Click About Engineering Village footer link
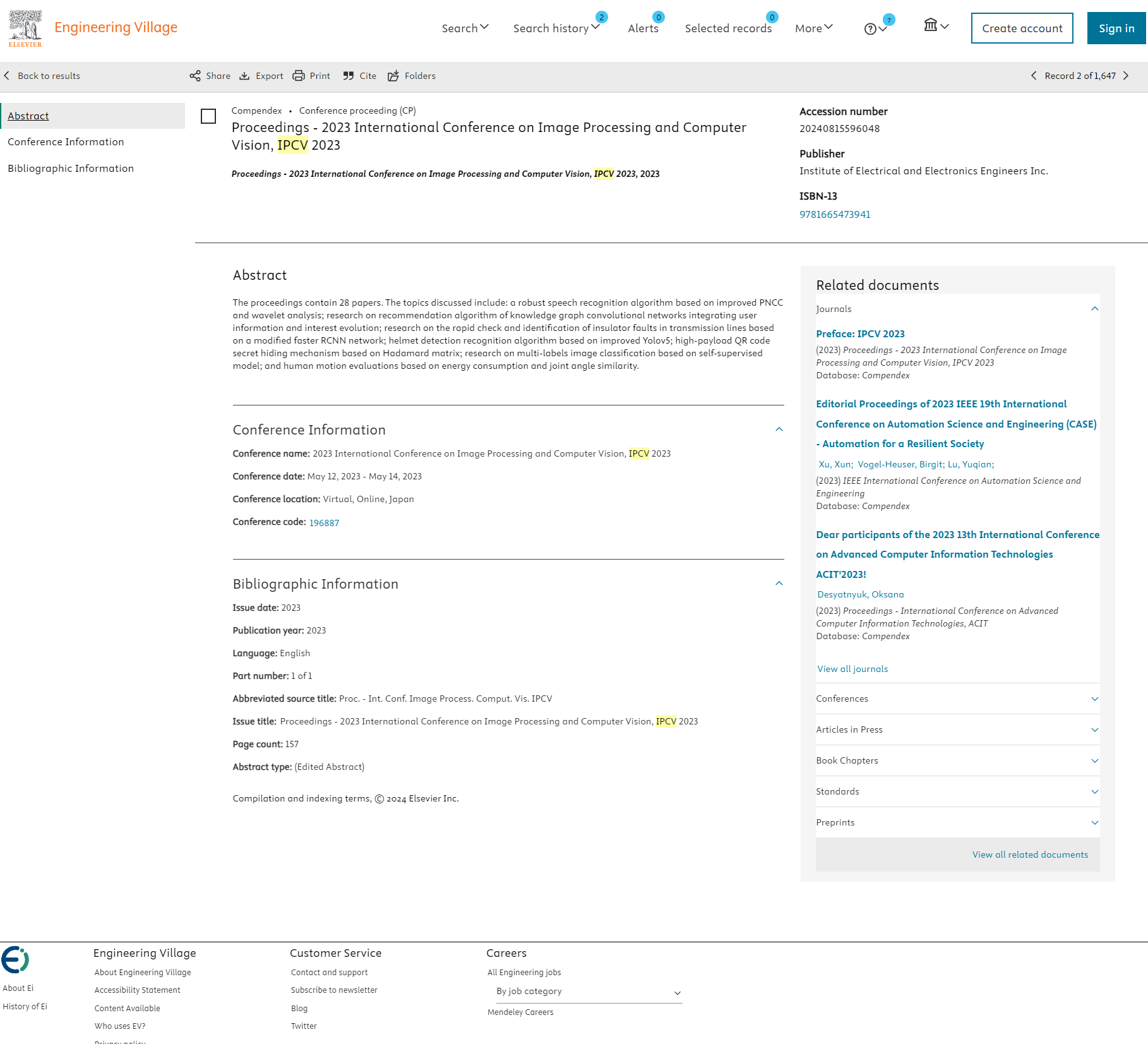The image size is (1148, 1044). tap(143, 973)
